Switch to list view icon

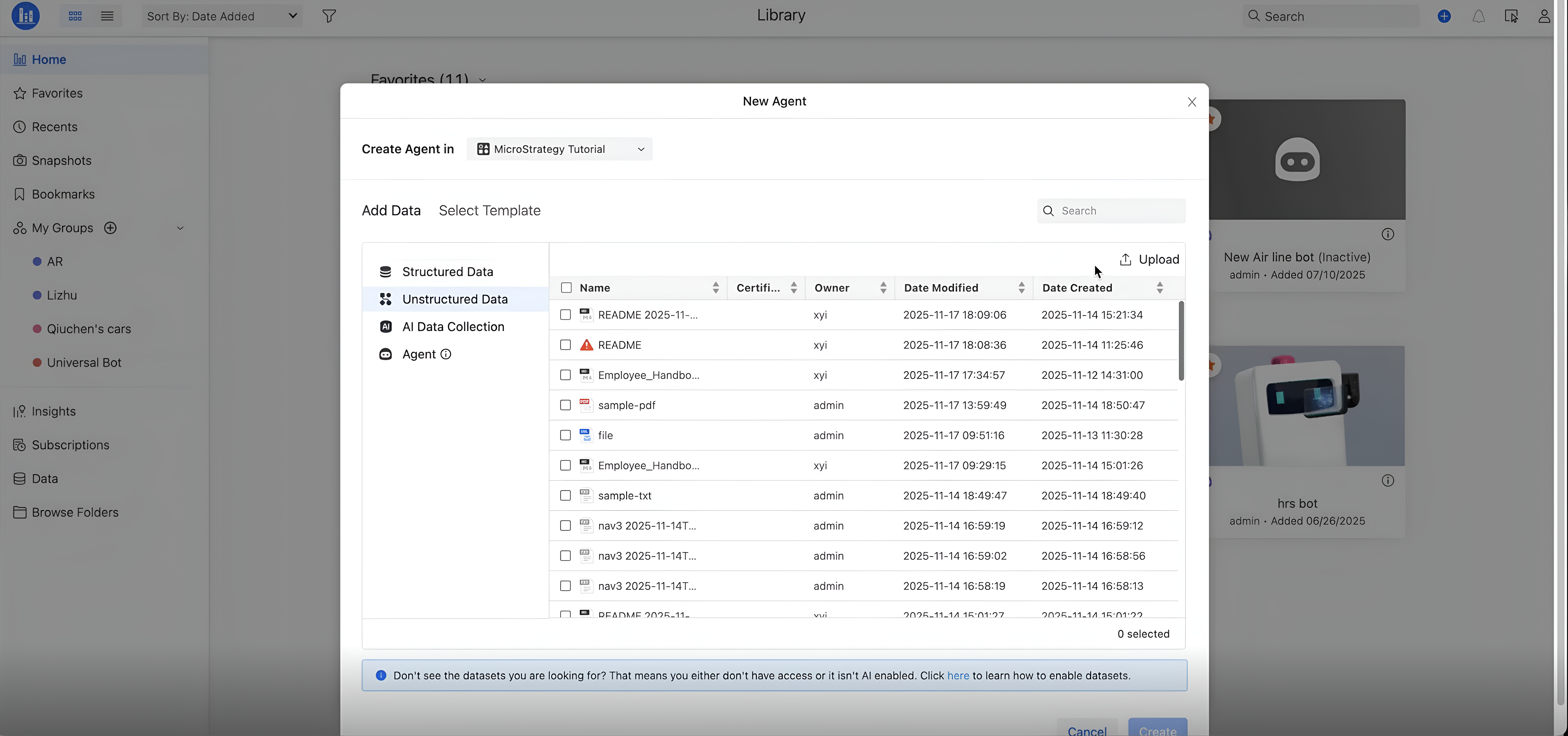107,16
